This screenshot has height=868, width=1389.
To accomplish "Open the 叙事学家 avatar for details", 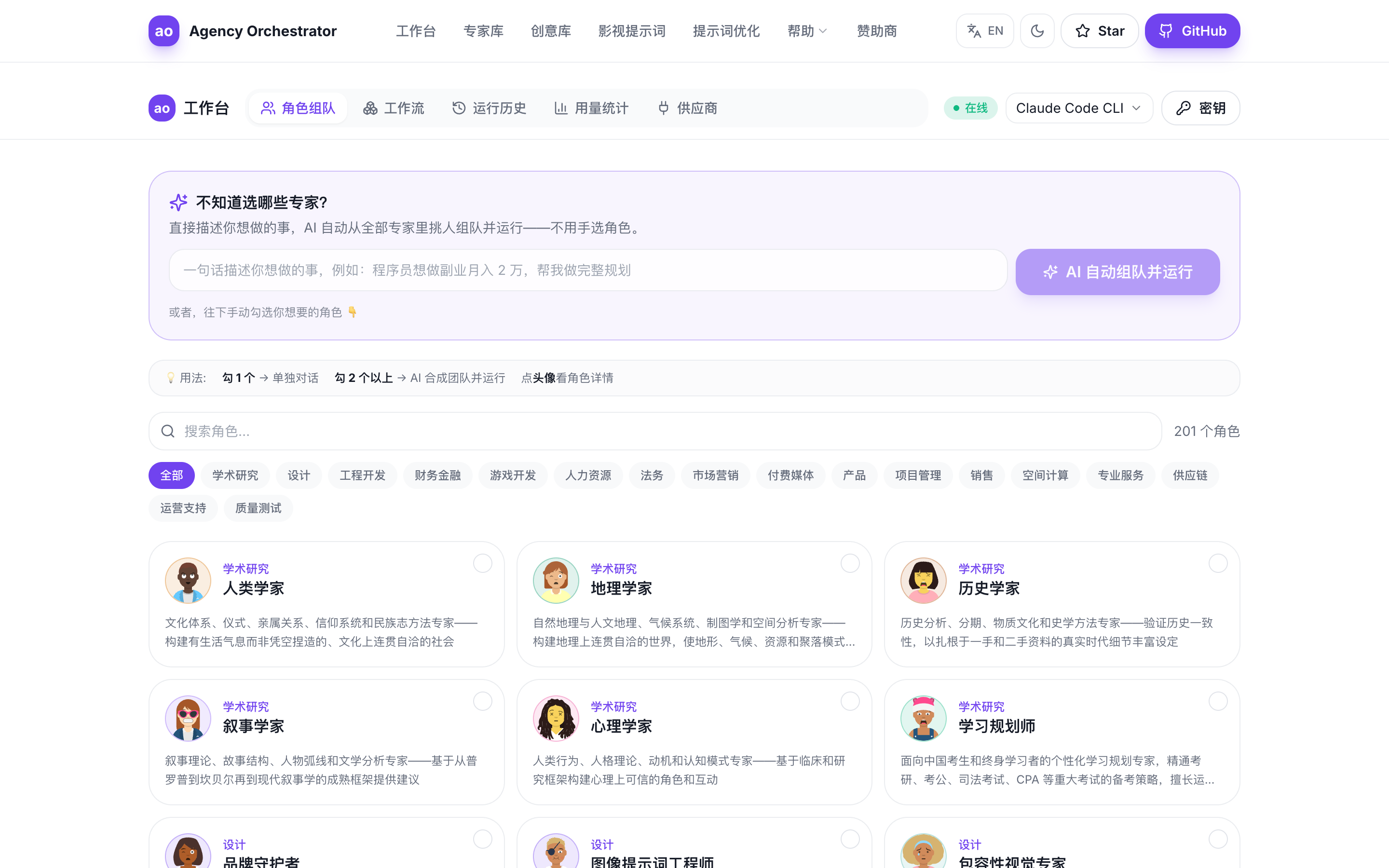I will tap(188, 718).
